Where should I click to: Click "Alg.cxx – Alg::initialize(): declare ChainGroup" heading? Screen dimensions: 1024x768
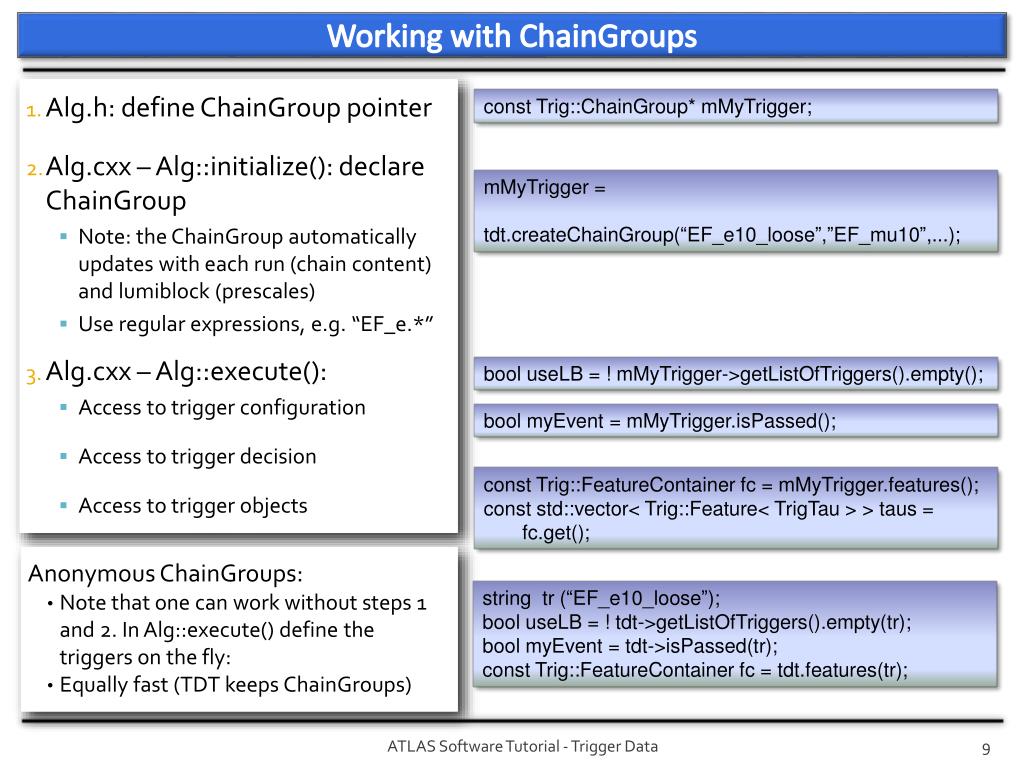click(x=235, y=184)
